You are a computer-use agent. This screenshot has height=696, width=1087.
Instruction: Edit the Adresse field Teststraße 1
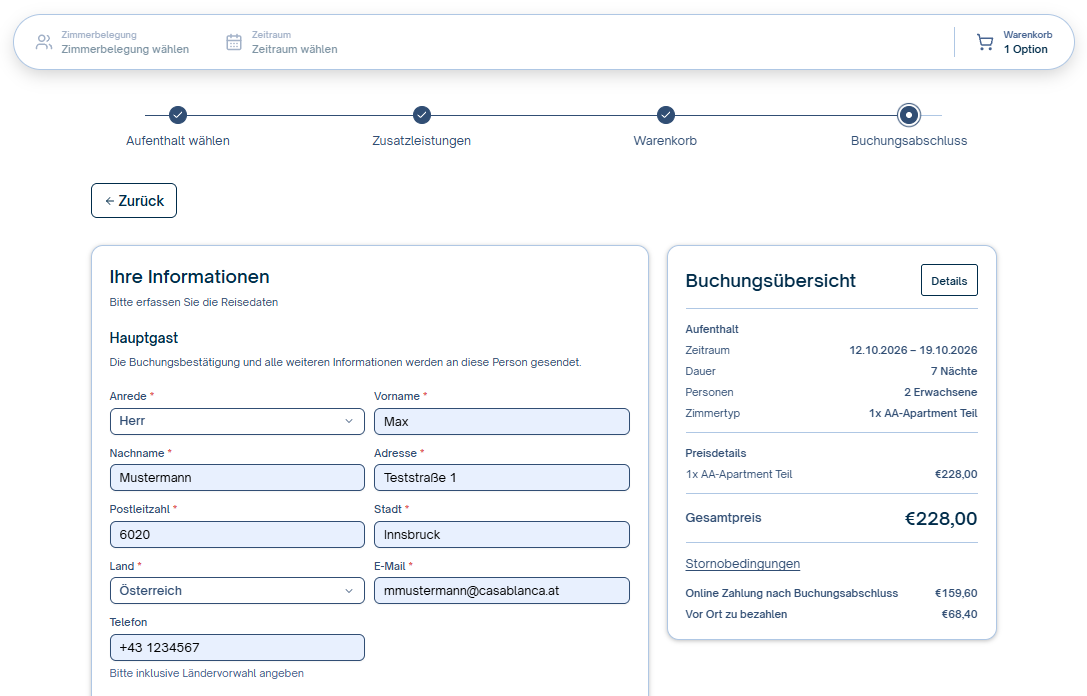coord(502,478)
